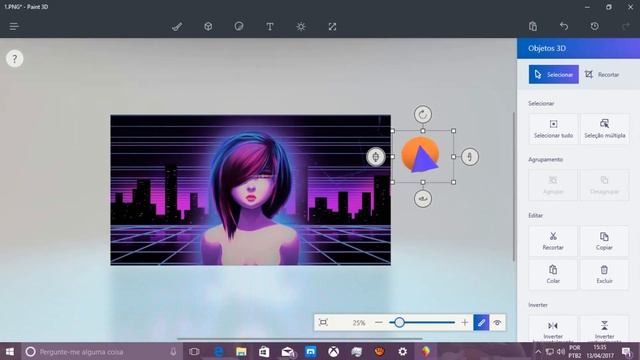The image size is (640, 360).
Task: Open Action Center notifications icon
Action: (x=627, y=351)
